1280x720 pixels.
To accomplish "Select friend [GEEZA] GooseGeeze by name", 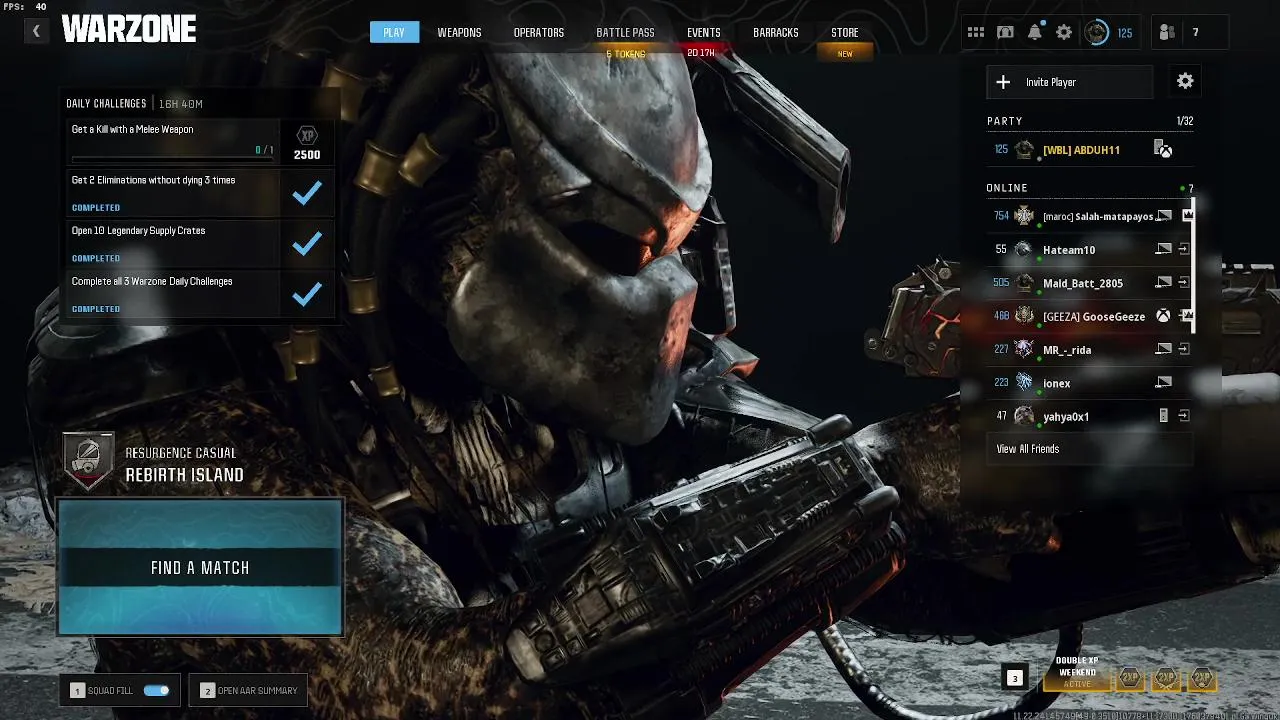I will pos(1094,316).
